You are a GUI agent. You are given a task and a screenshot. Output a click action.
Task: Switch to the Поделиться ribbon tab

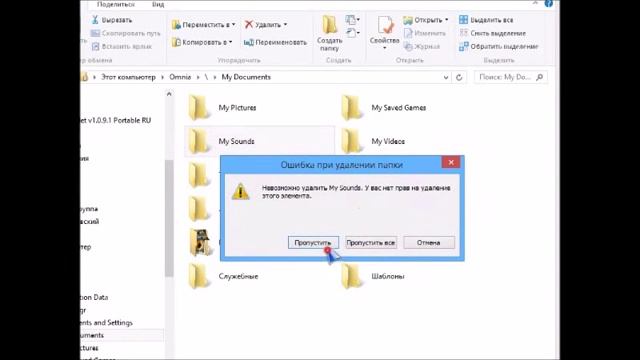click(x=116, y=4)
